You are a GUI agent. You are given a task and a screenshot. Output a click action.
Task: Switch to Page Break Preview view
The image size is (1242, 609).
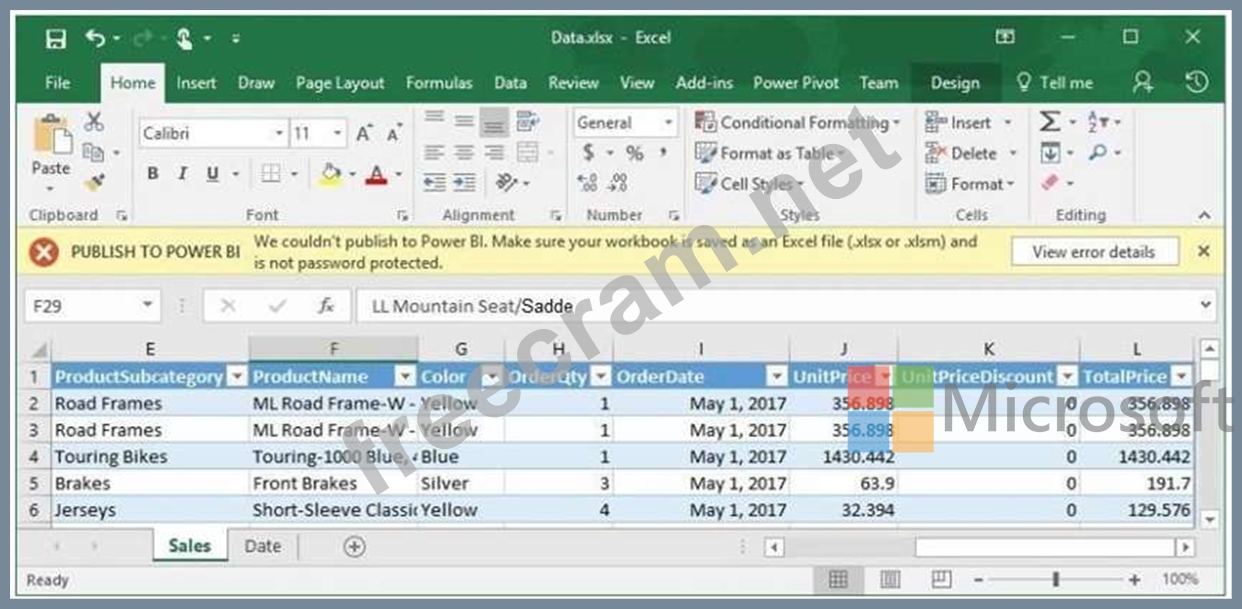(941, 580)
